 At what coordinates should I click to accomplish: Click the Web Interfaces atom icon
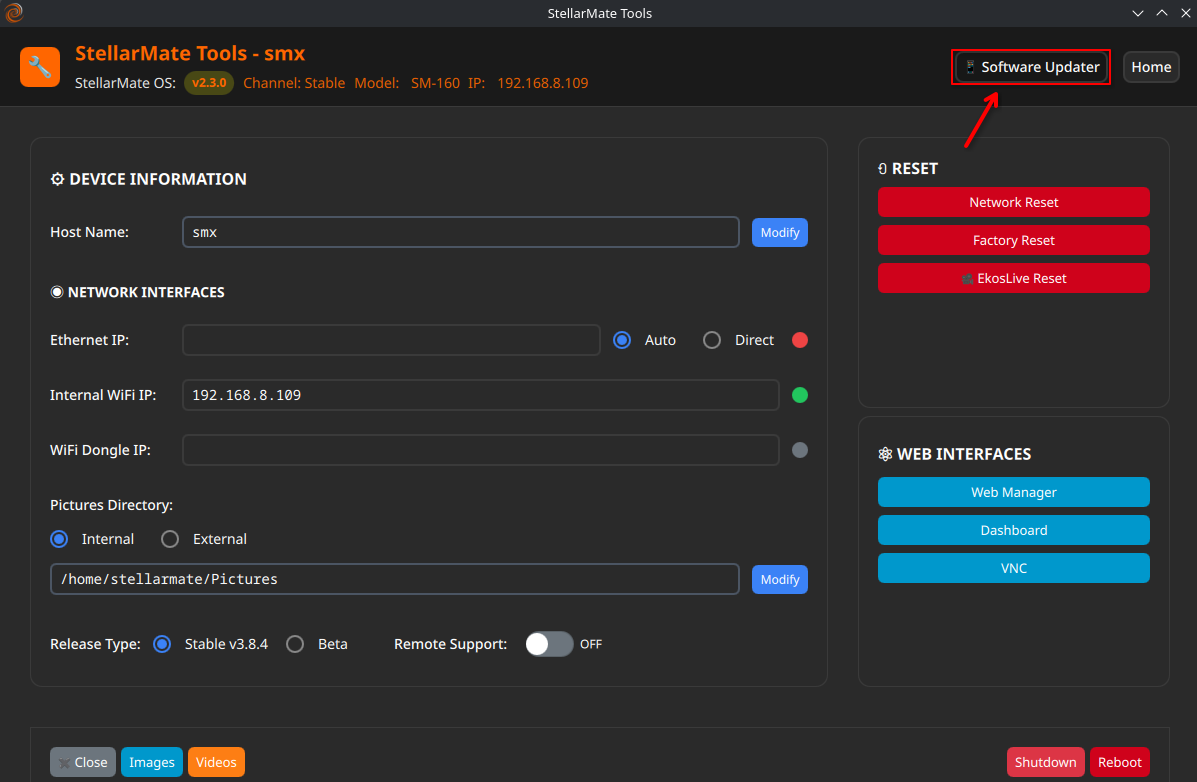click(x=885, y=454)
